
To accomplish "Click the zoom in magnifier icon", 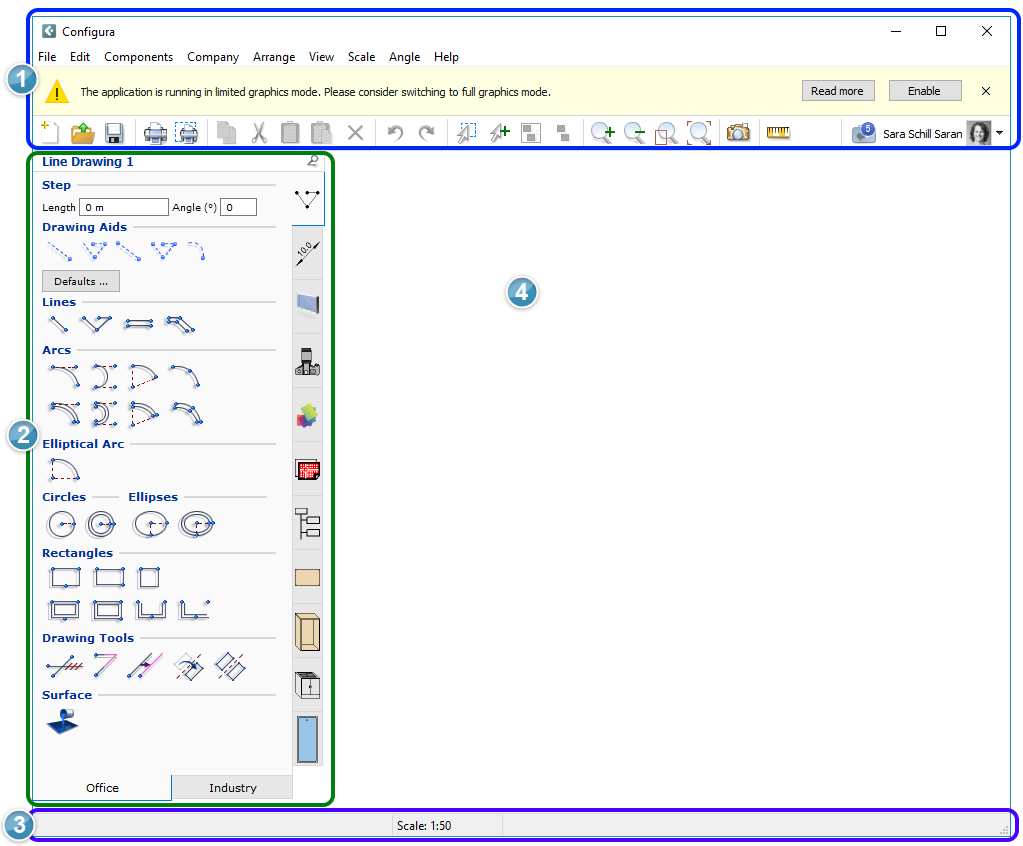I will pos(602,133).
